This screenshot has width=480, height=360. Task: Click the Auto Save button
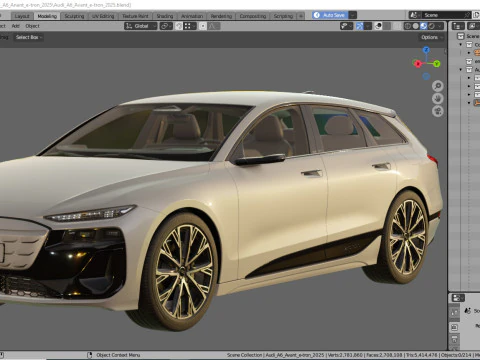(330, 15)
